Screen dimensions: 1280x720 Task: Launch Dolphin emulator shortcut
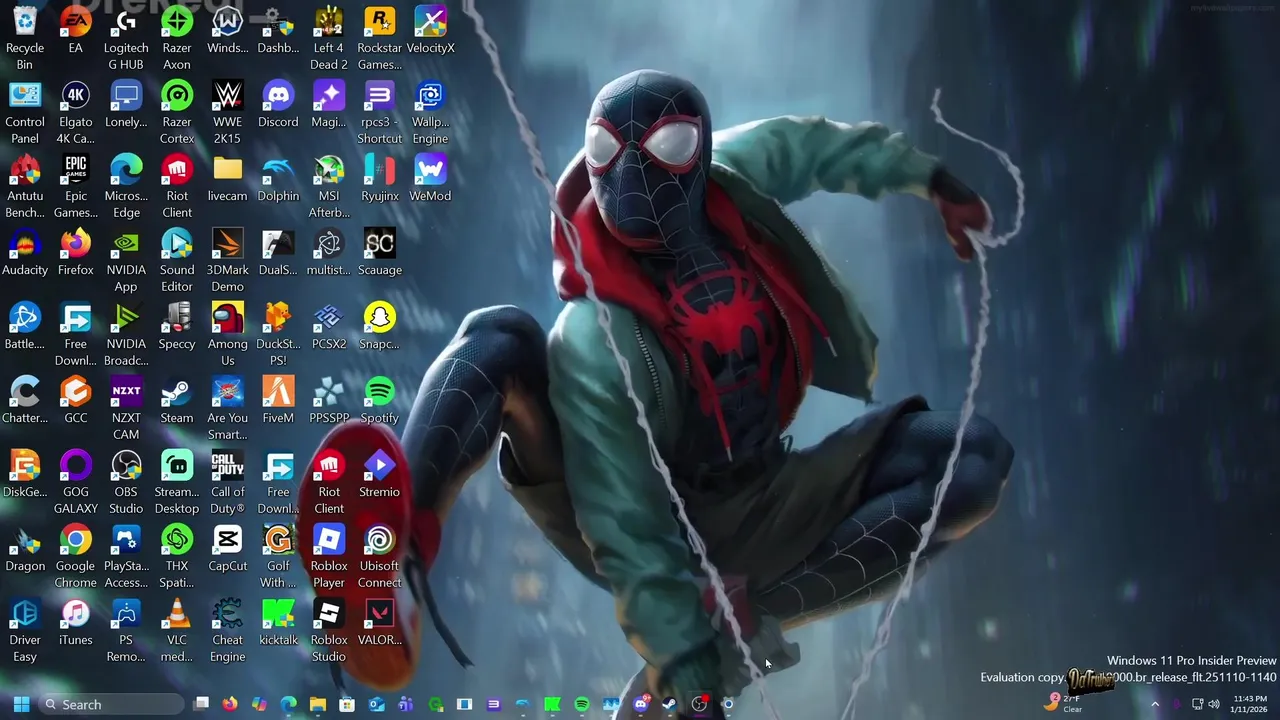[x=278, y=178]
